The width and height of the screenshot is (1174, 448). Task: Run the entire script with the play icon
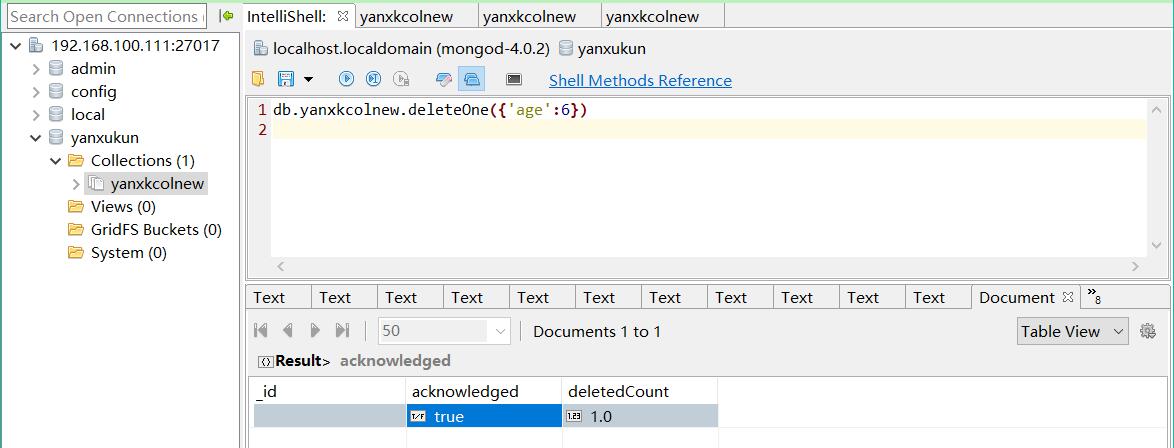click(x=346, y=79)
